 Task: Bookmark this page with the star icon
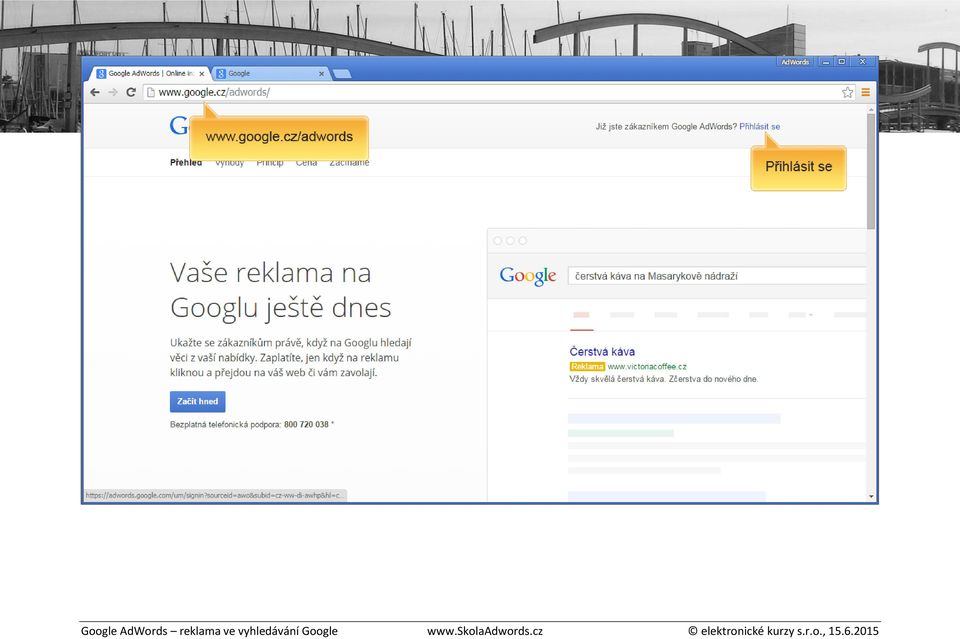tap(847, 92)
